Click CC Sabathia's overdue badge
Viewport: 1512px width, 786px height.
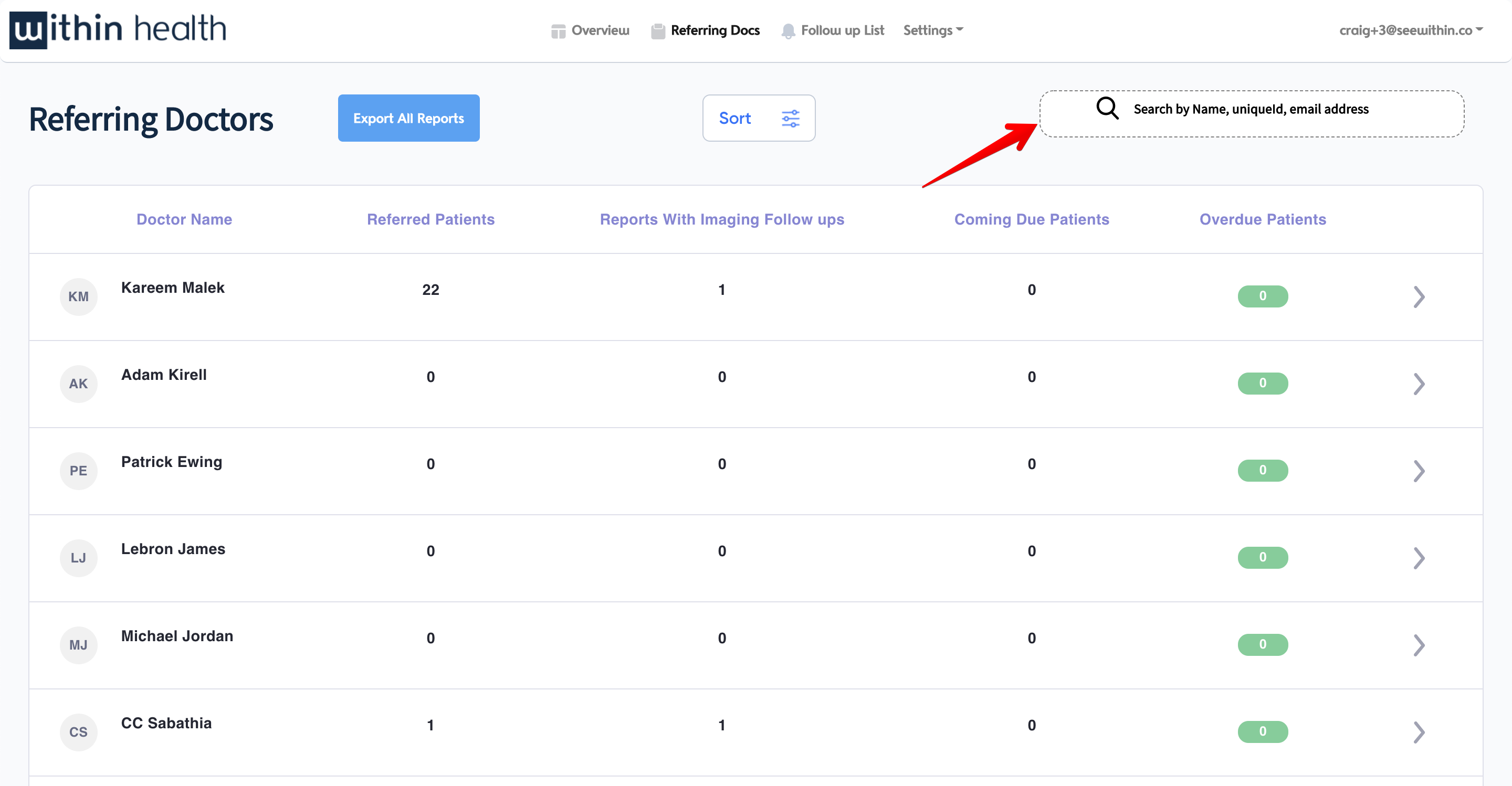1263,731
